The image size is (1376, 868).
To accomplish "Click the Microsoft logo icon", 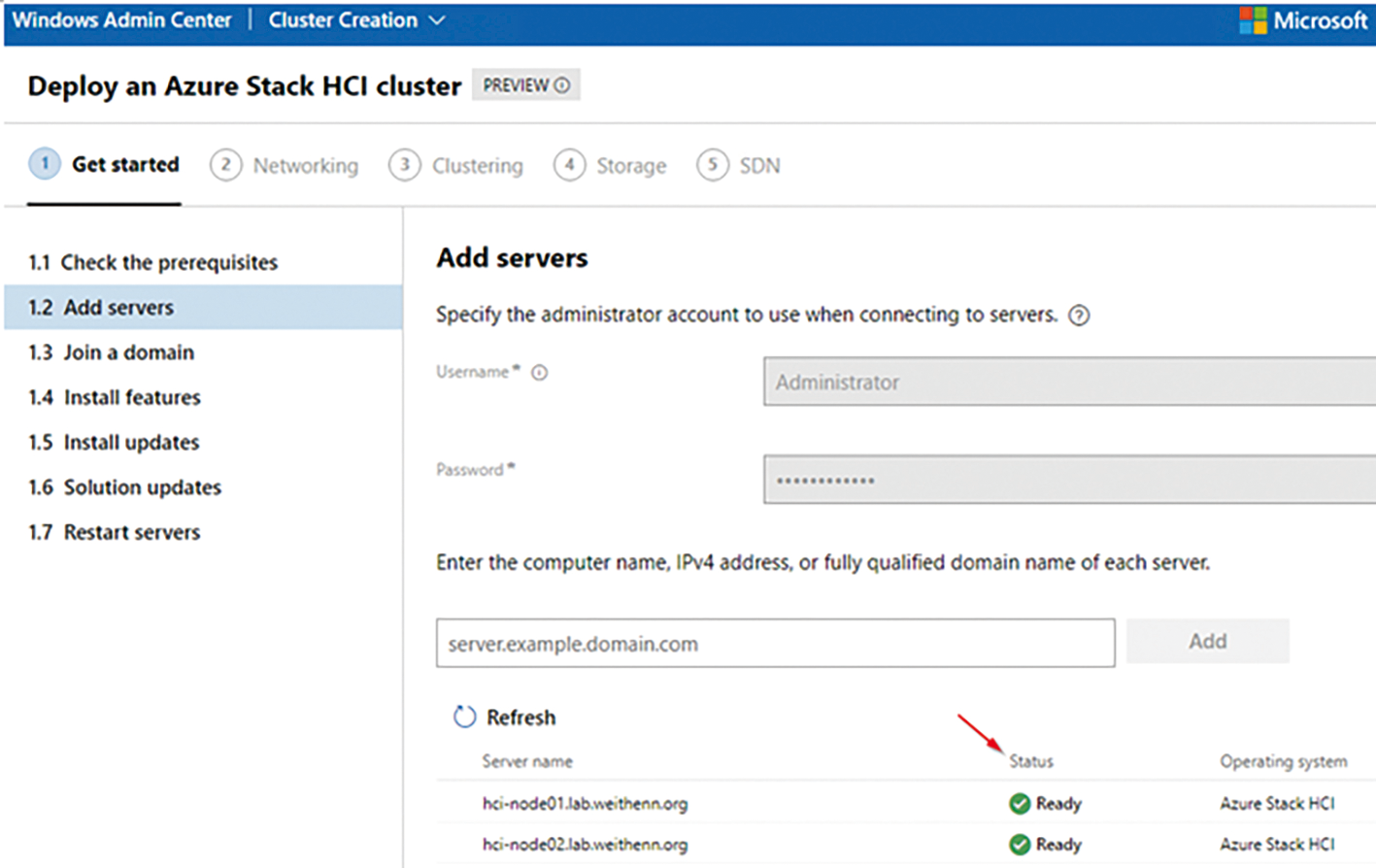I will click(x=1253, y=20).
